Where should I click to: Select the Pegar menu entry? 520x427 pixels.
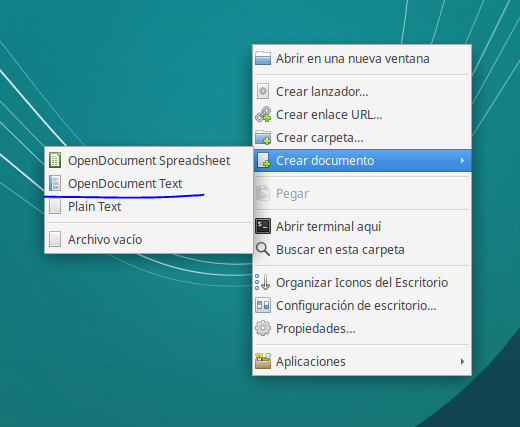362,193
